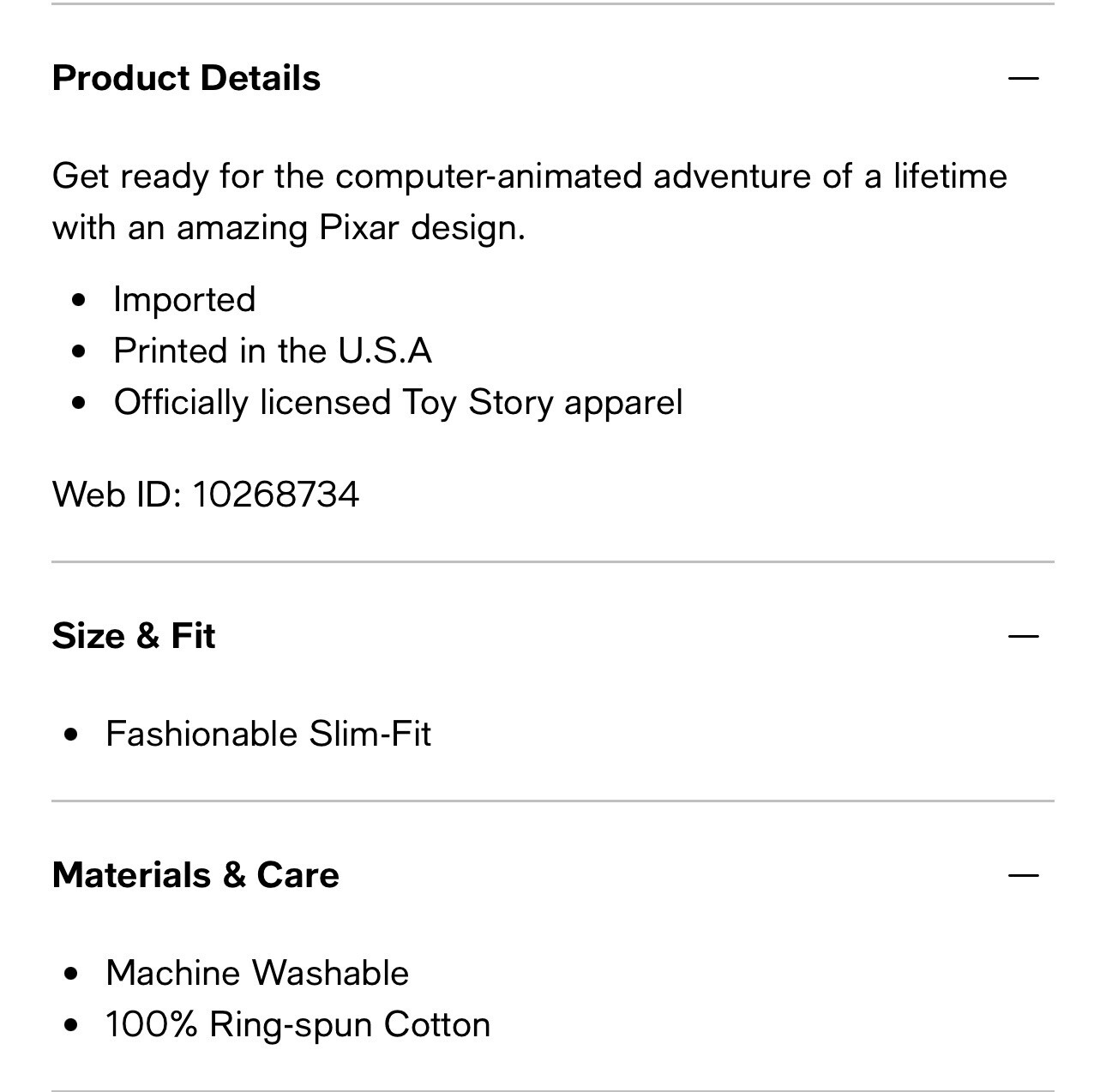The width and height of the screenshot is (1106, 1092).
Task: Click the Pixar design description paragraph
Action: [530, 201]
